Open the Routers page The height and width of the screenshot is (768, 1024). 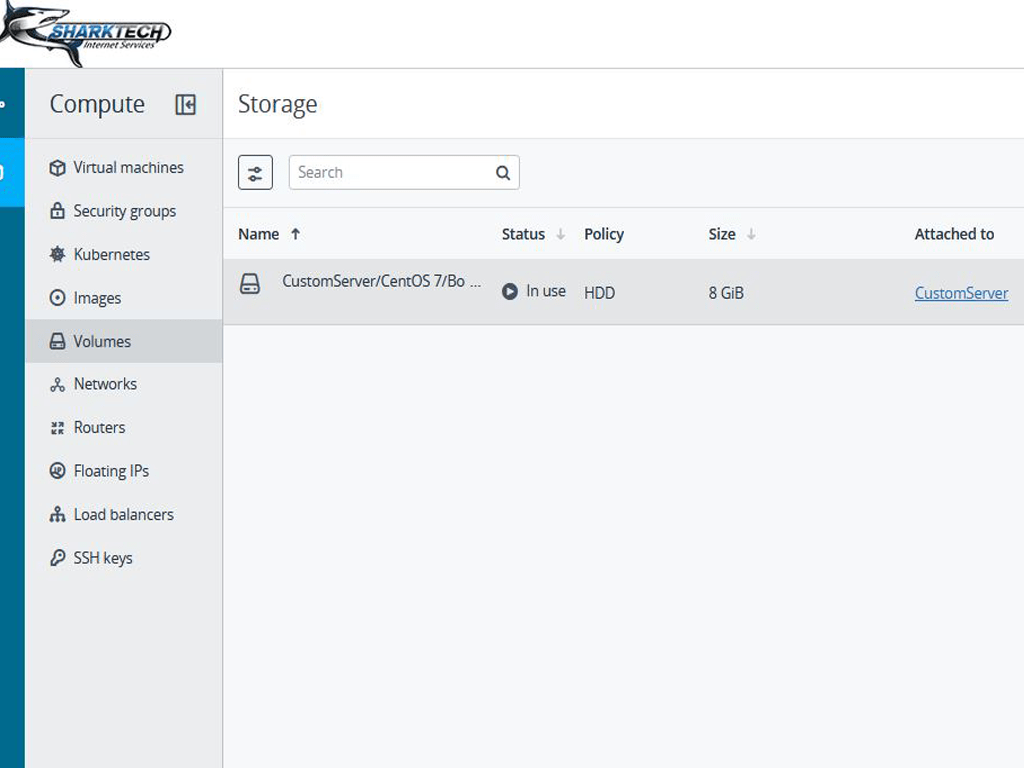(99, 427)
